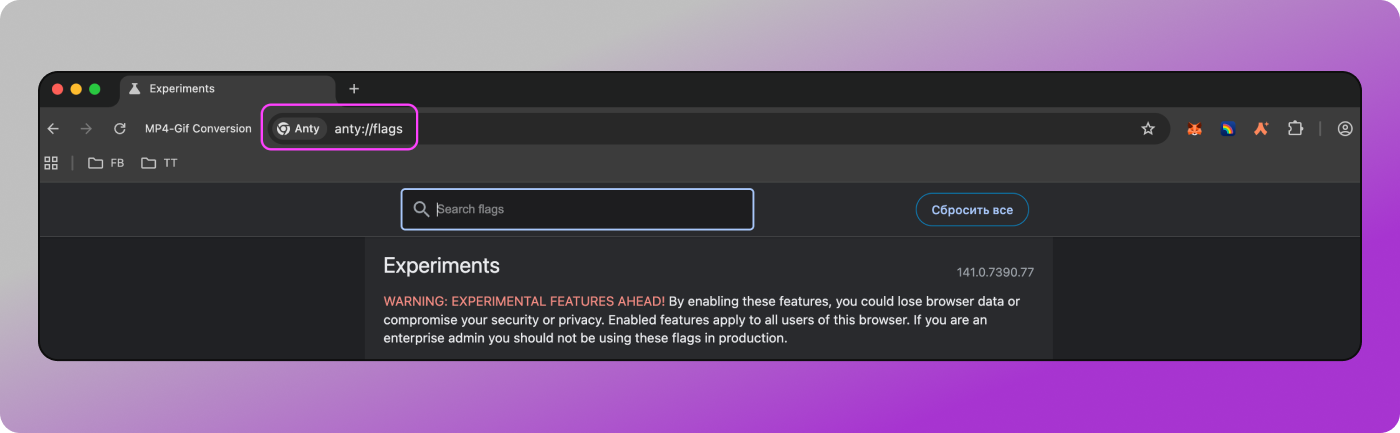This screenshot has width=1400, height=433.
Task: Reload the current page
Action: coord(120,129)
